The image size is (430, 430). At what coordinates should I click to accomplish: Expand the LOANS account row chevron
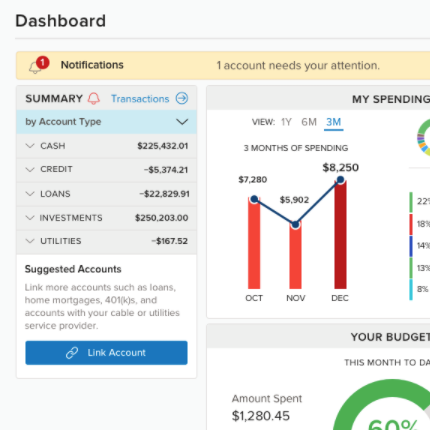click(30, 194)
